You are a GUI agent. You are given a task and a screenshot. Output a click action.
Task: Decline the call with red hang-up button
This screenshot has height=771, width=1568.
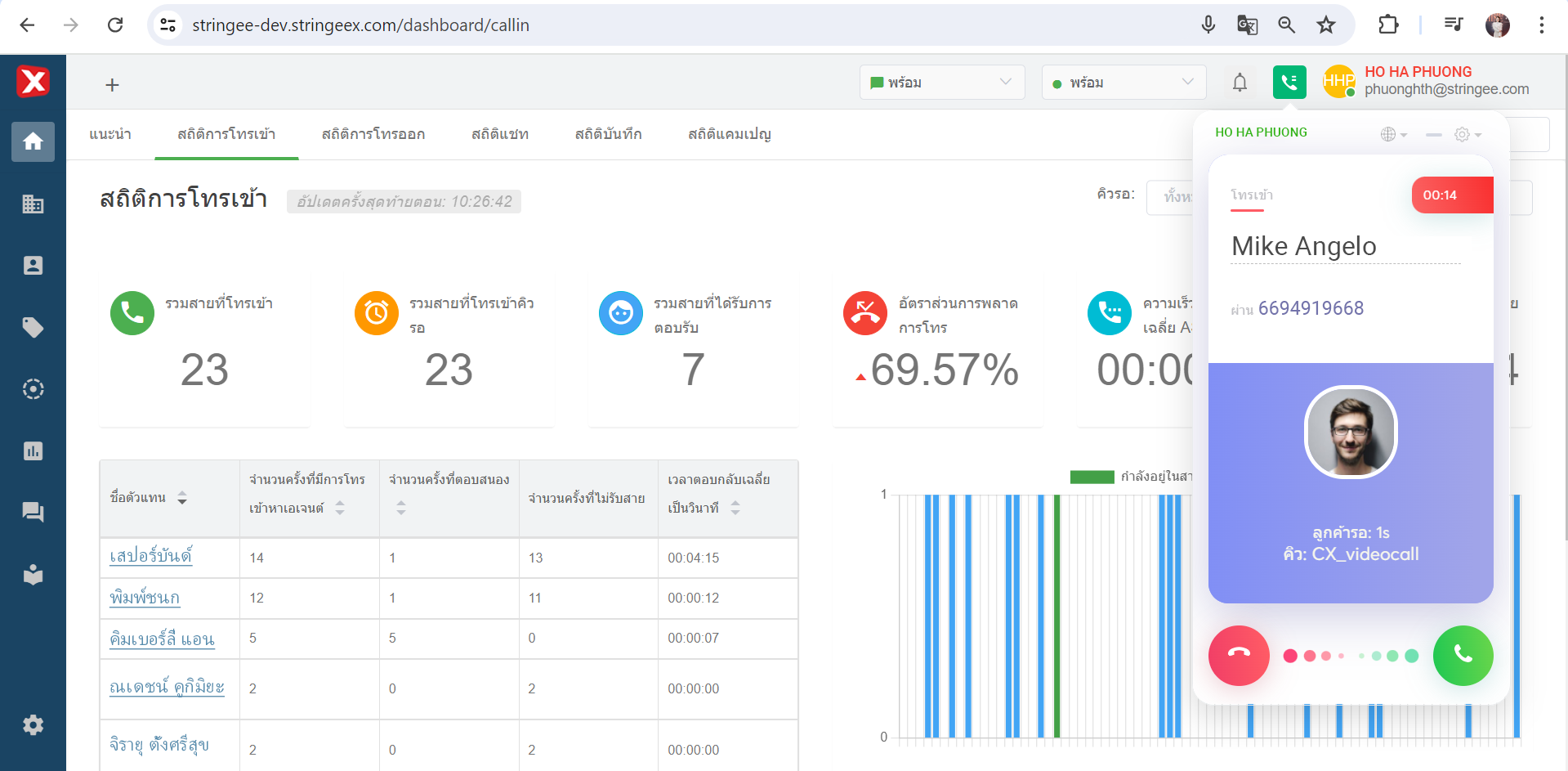(1239, 655)
